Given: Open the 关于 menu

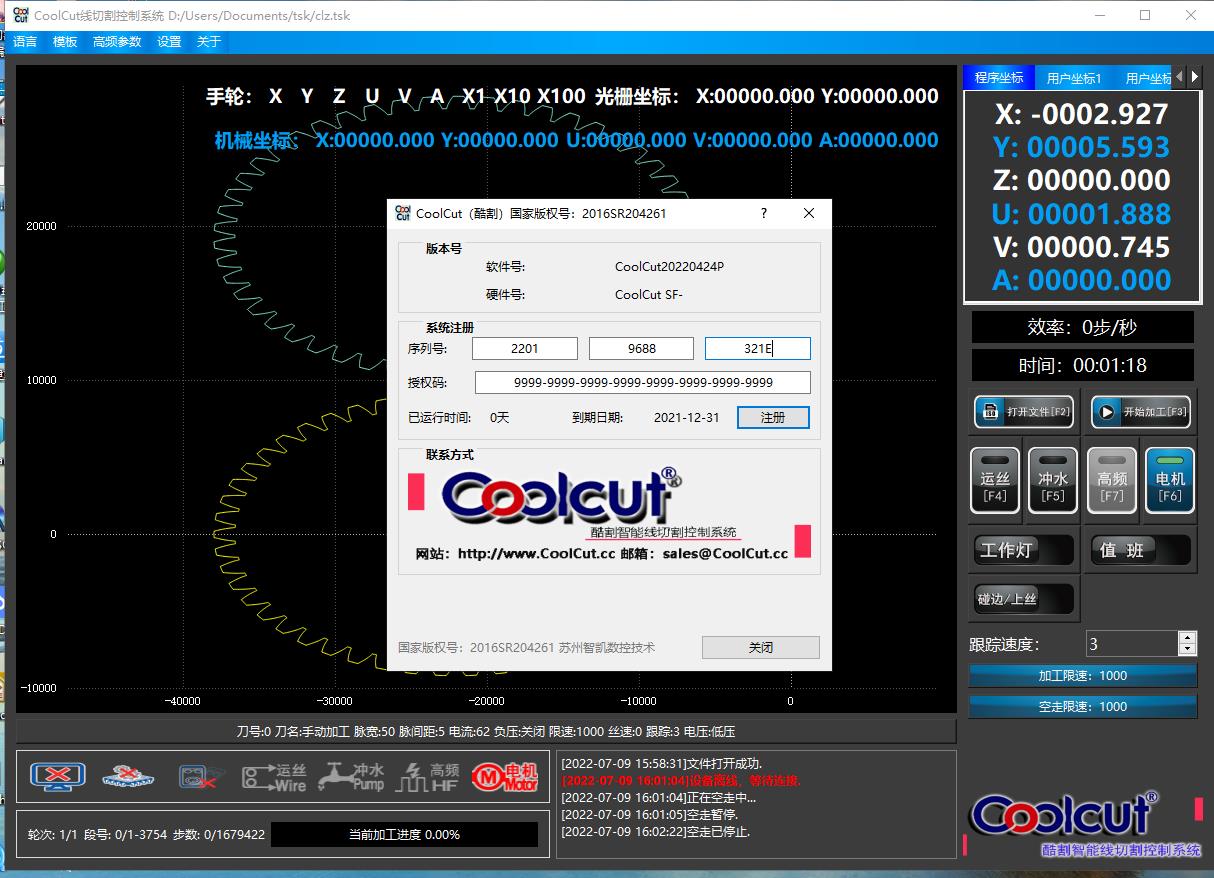Looking at the screenshot, I should [209, 42].
